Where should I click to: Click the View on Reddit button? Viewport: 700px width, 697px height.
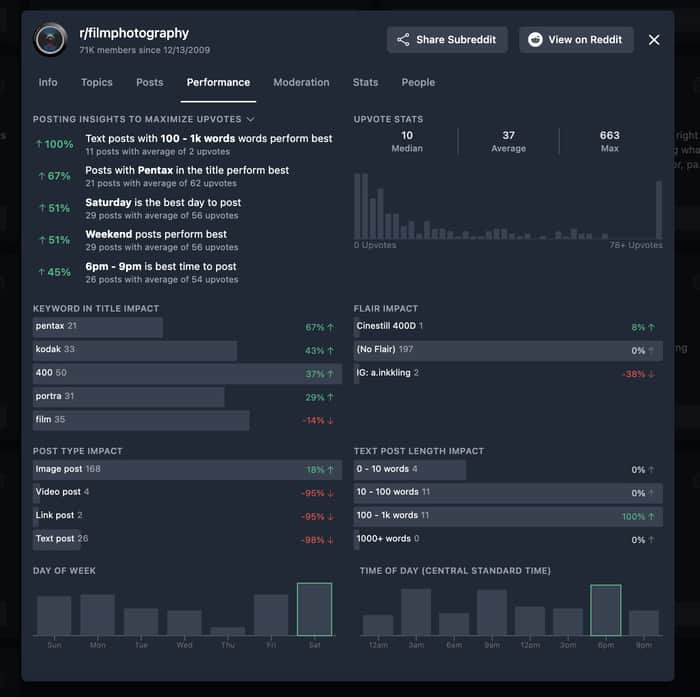click(576, 40)
